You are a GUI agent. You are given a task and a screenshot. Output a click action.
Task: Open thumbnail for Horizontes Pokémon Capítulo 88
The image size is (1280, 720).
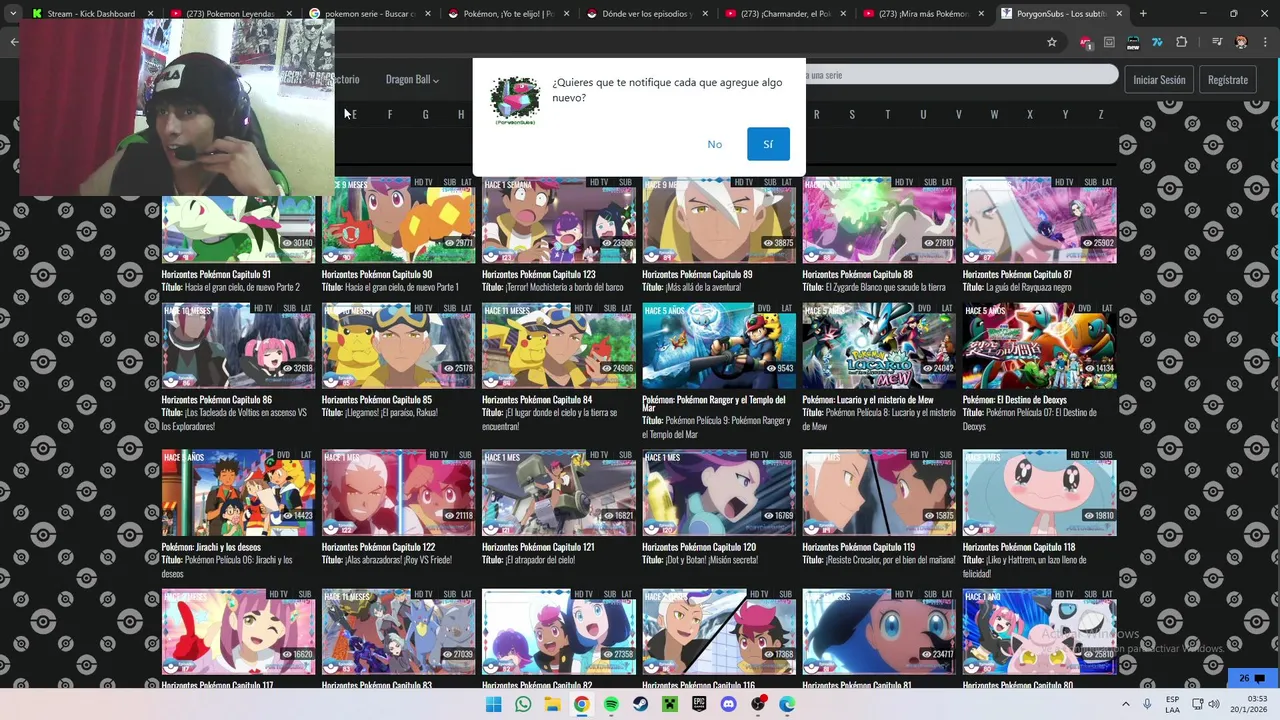879,220
